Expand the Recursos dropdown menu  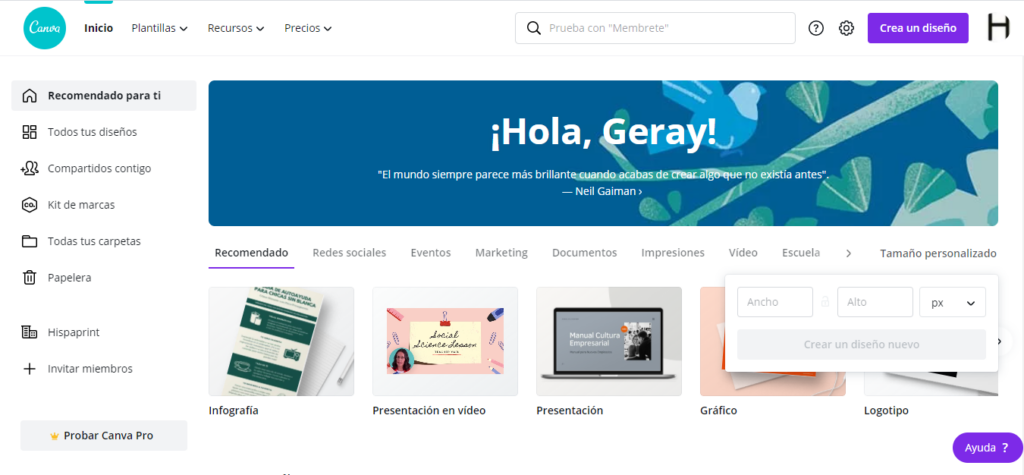[x=236, y=28]
